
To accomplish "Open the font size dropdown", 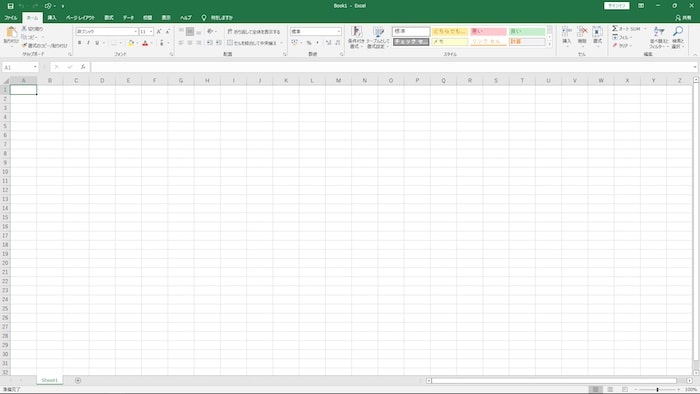I will click(151, 32).
